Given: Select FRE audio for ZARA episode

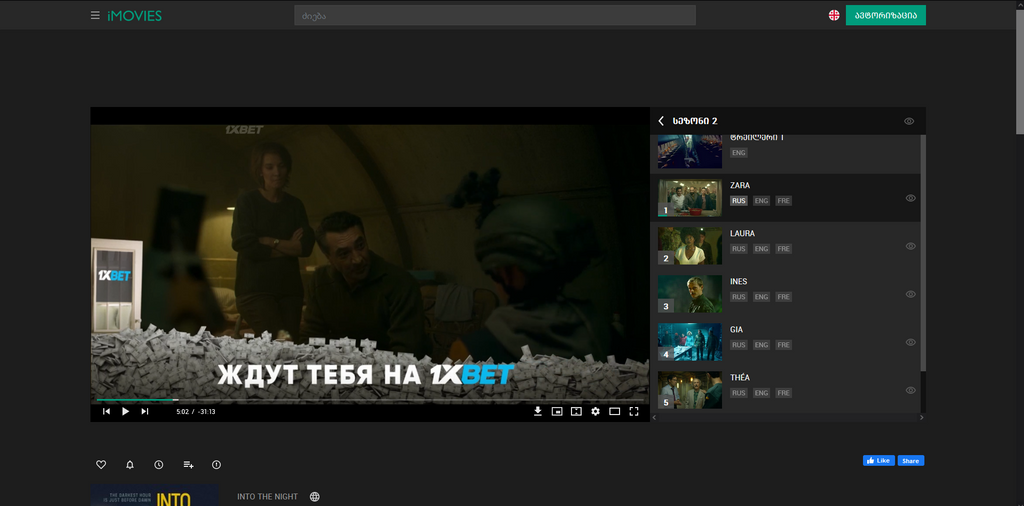Looking at the screenshot, I should (784, 201).
